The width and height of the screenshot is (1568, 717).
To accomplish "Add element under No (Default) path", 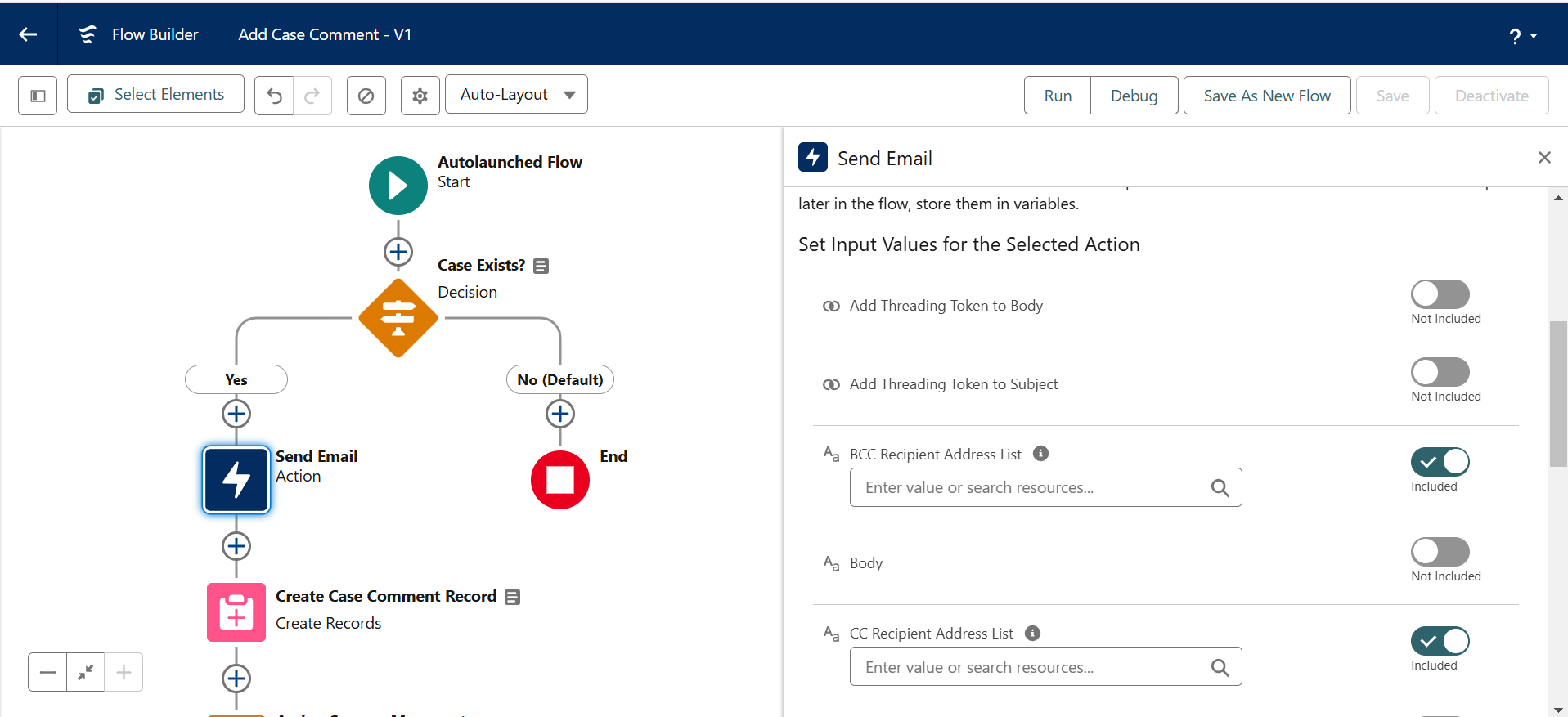I will click(x=560, y=414).
